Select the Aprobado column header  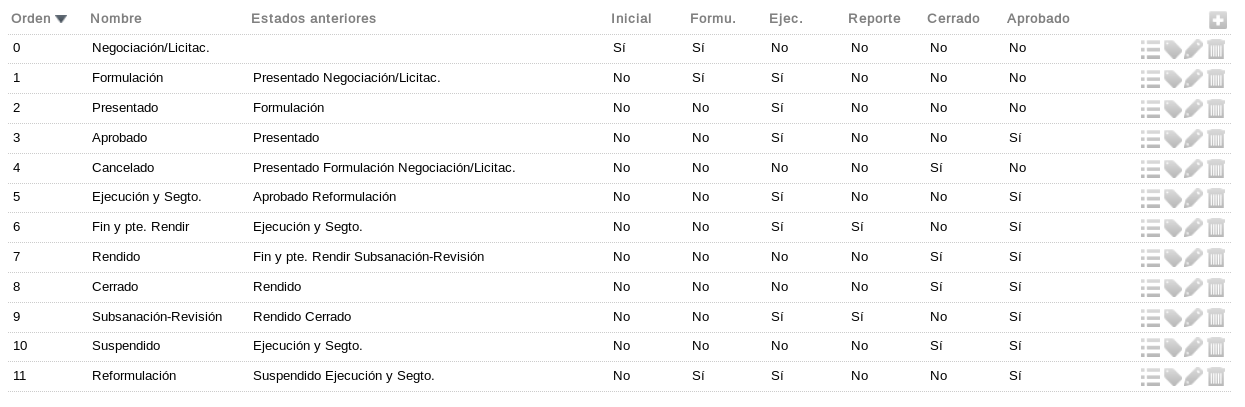click(x=1038, y=19)
